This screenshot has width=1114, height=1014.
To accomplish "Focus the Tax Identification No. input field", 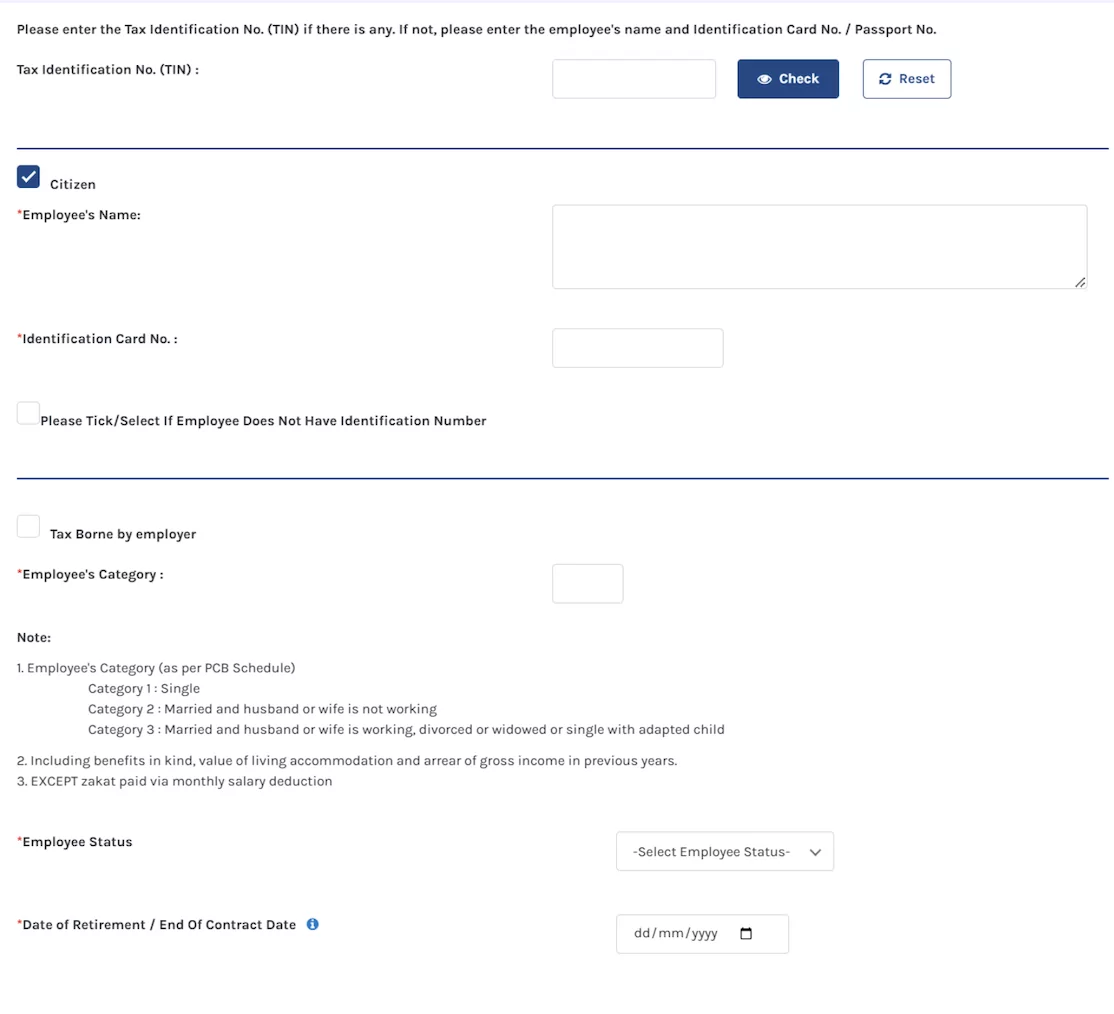I will click(x=634, y=79).
